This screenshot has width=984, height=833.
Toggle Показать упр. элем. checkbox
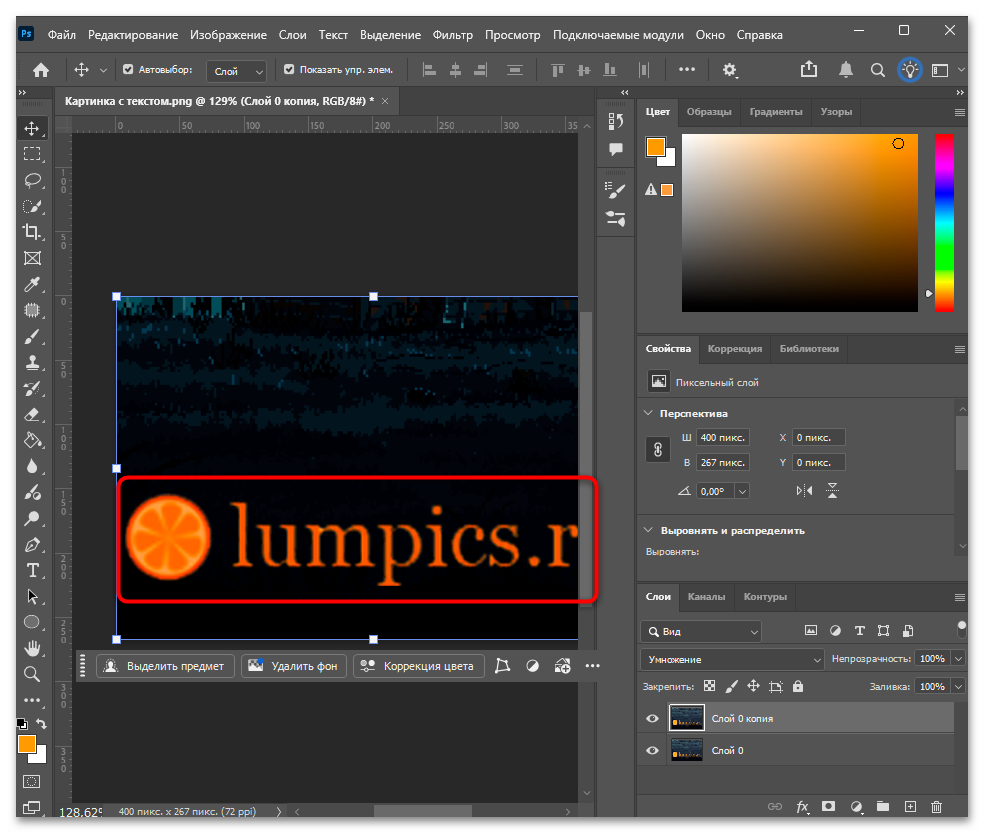pyautogui.click(x=289, y=70)
